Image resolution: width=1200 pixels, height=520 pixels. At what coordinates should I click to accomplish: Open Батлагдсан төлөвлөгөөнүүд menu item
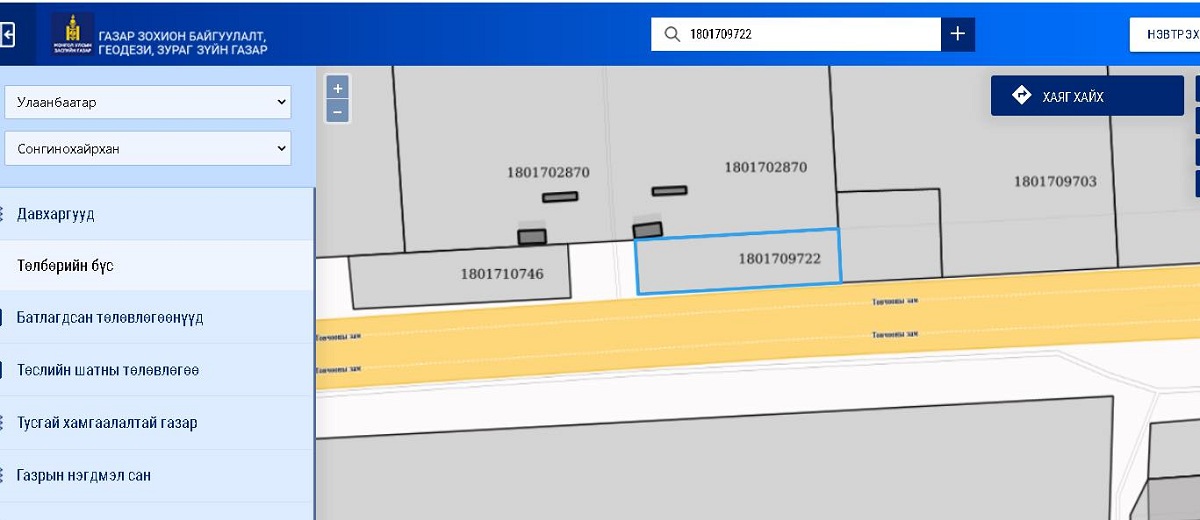pyautogui.click(x=110, y=318)
